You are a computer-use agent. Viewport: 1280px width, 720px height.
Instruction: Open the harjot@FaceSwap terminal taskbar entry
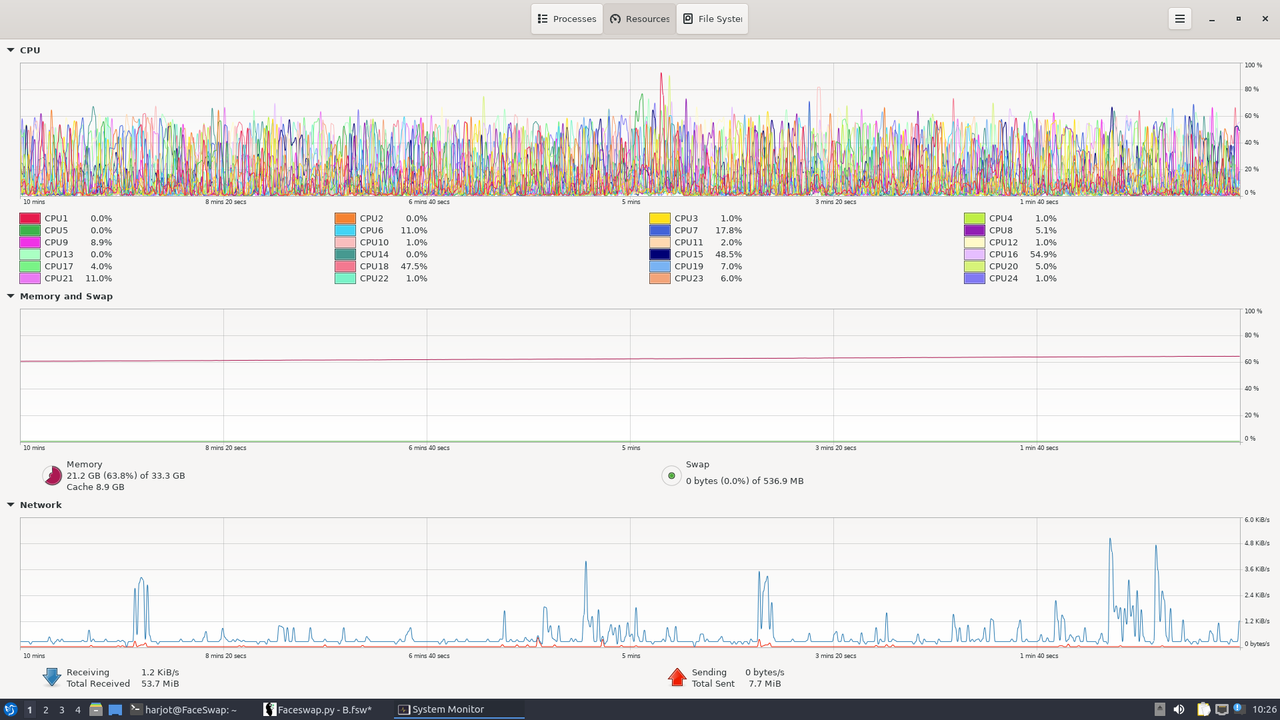tap(184, 710)
